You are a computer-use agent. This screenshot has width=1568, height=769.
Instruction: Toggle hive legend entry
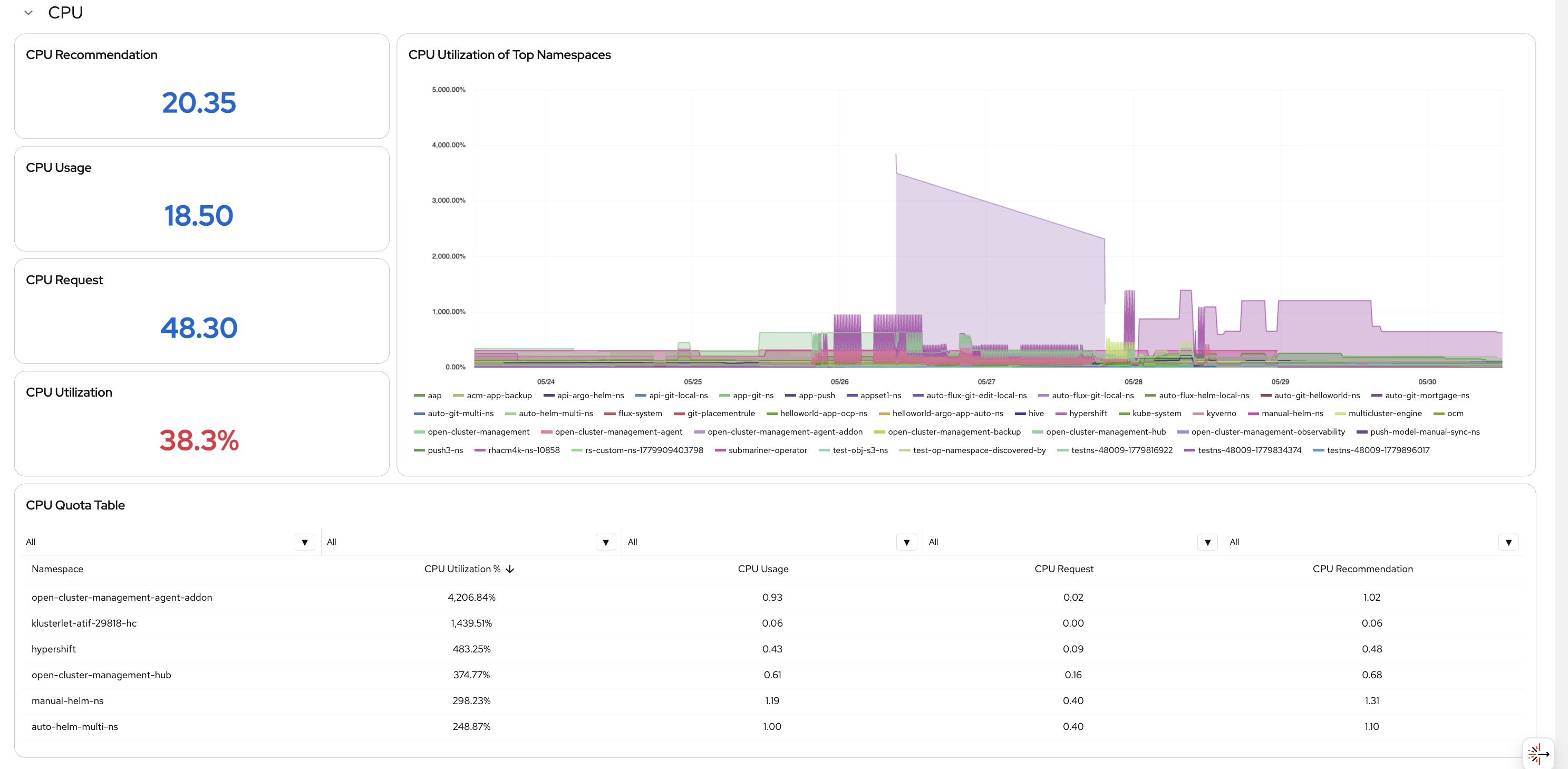1029,414
